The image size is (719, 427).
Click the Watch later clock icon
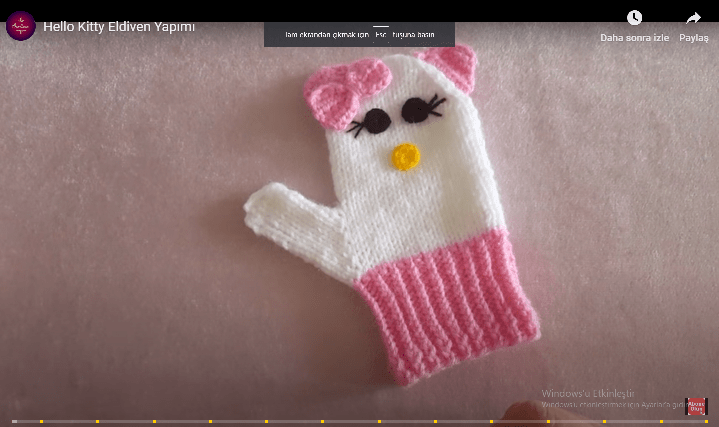pos(634,18)
